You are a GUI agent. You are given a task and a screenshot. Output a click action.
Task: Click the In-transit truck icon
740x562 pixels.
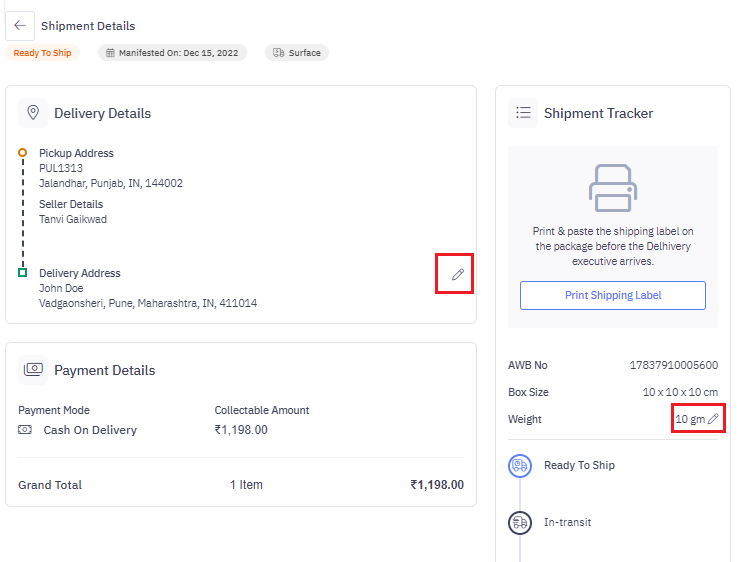click(520, 523)
